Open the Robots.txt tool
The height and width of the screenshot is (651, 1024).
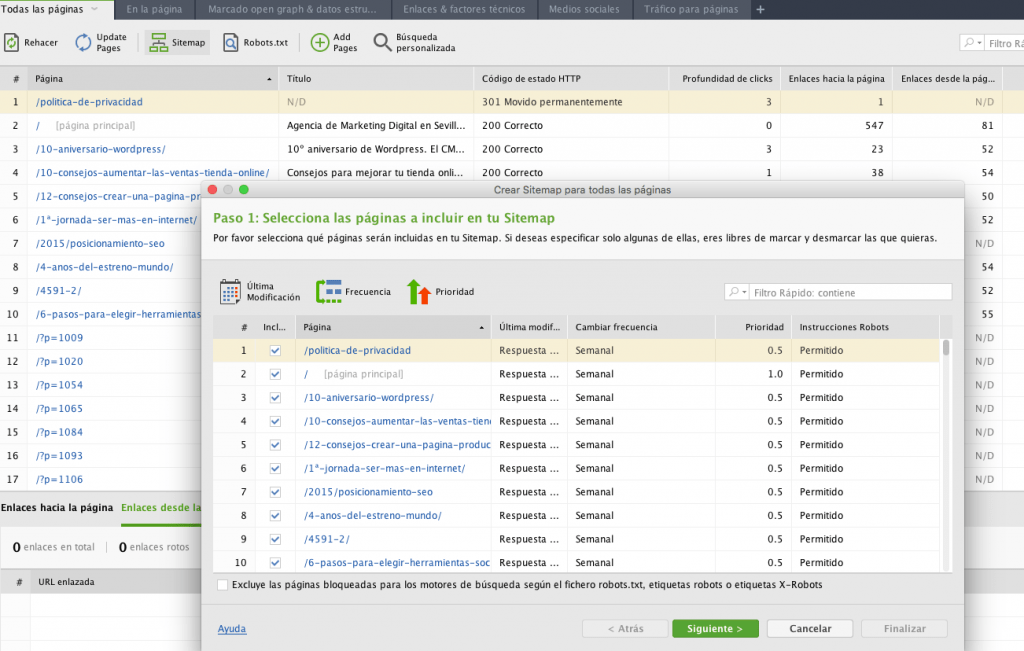255,42
